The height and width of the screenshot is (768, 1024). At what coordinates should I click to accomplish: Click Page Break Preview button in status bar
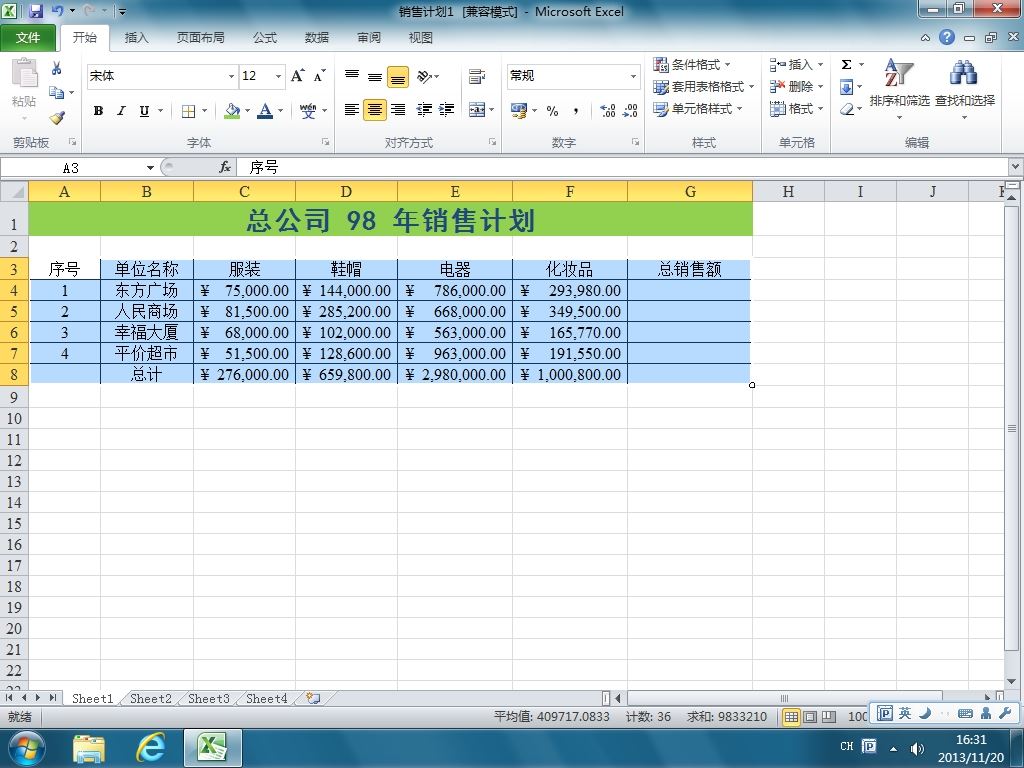(x=829, y=717)
